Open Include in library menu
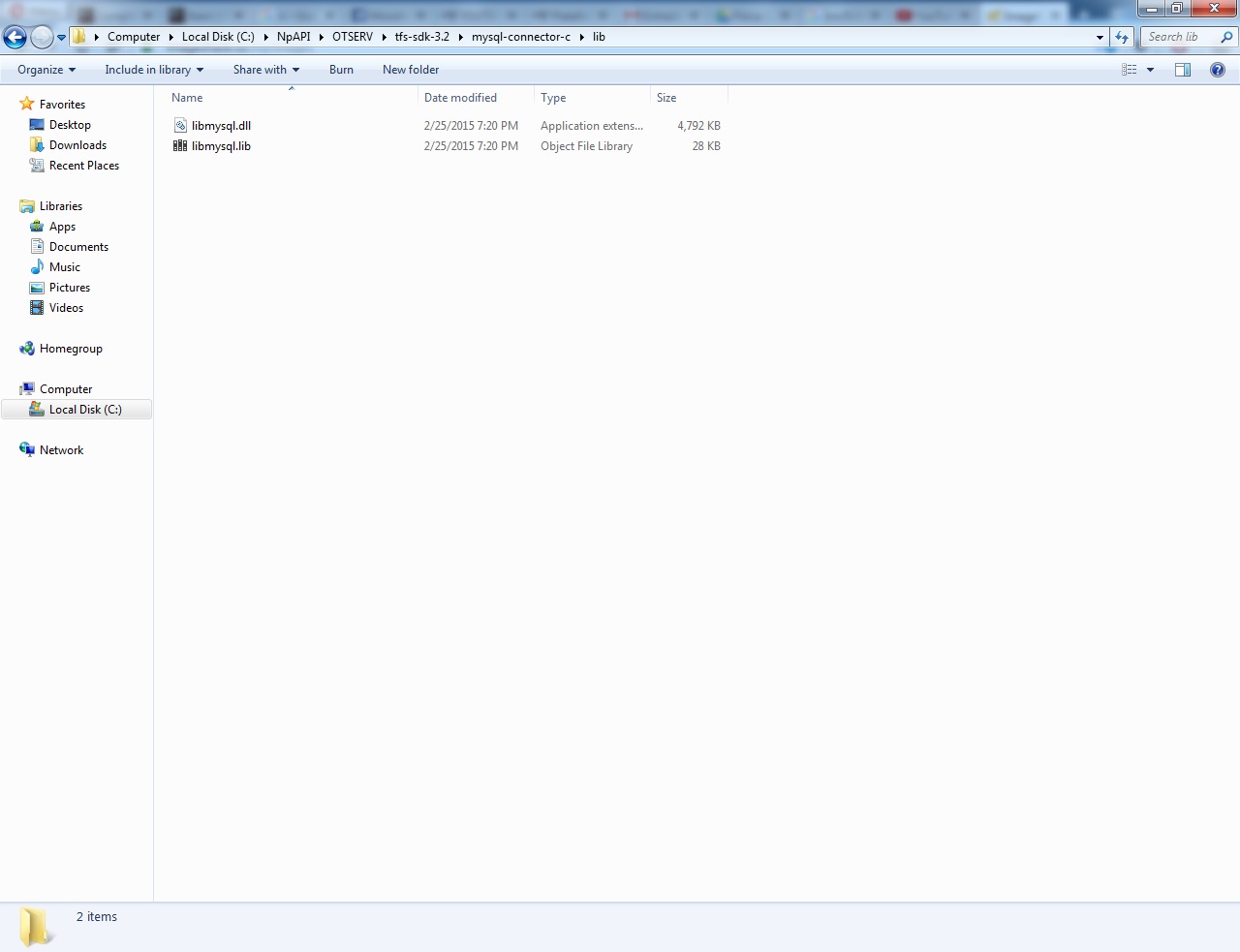Viewport: 1240px width, 952px height. pyautogui.click(x=154, y=70)
